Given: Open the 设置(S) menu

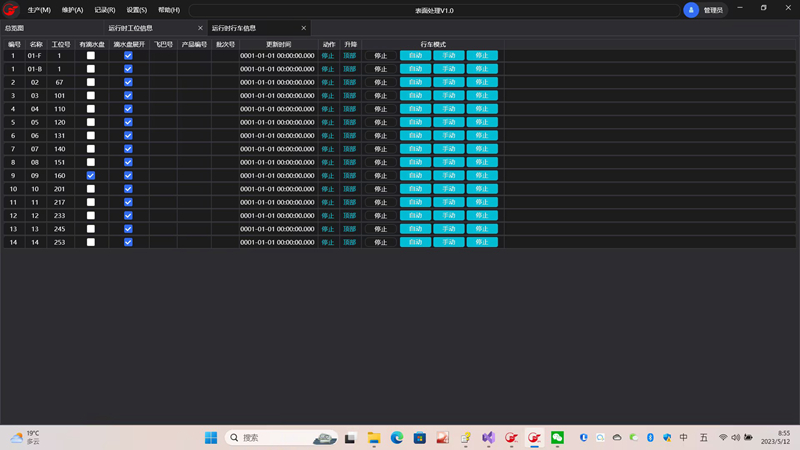Looking at the screenshot, I should pyautogui.click(x=136, y=10).
